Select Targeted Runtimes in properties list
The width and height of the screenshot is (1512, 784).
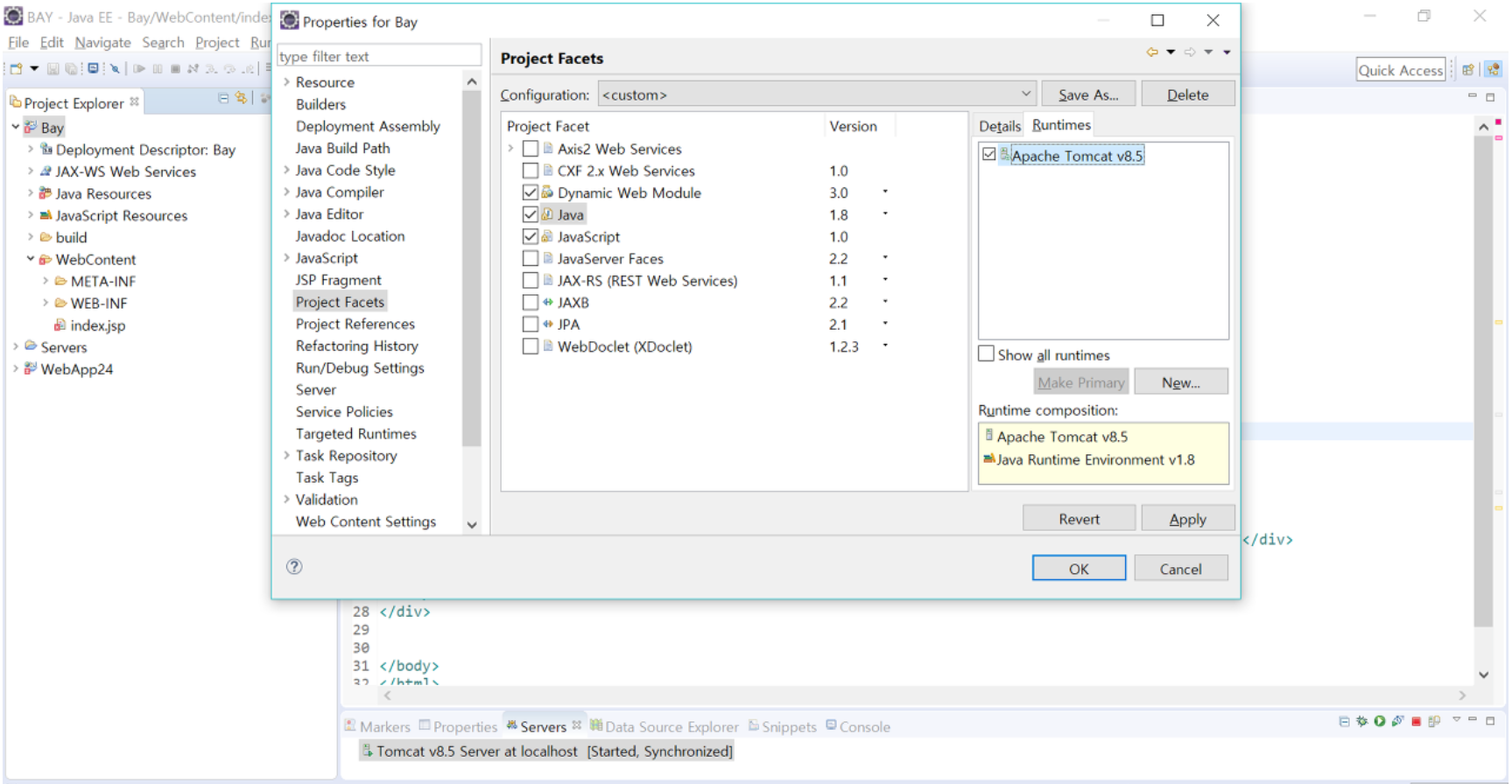point(355,433)
